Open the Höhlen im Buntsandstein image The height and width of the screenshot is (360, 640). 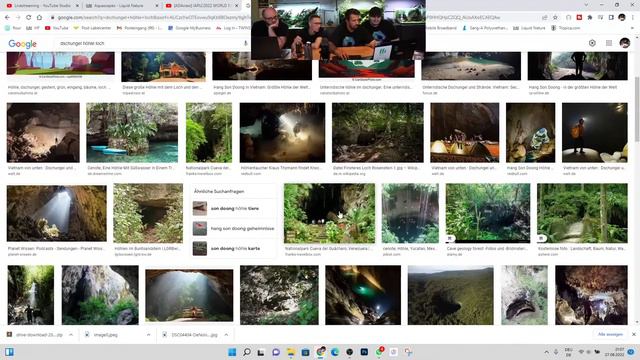[148, 213]
